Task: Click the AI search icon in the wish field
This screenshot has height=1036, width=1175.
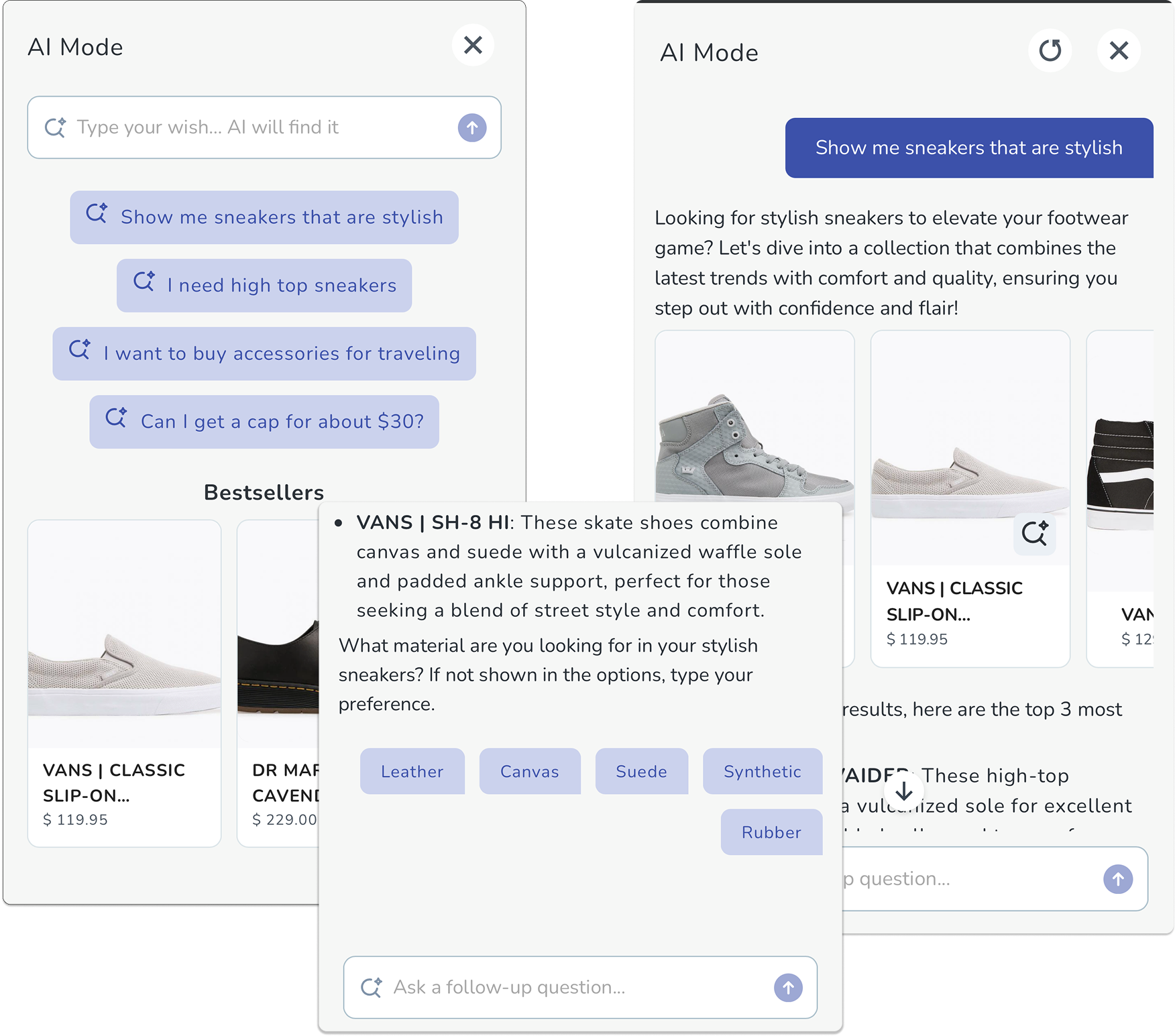Action: (55, 127)
